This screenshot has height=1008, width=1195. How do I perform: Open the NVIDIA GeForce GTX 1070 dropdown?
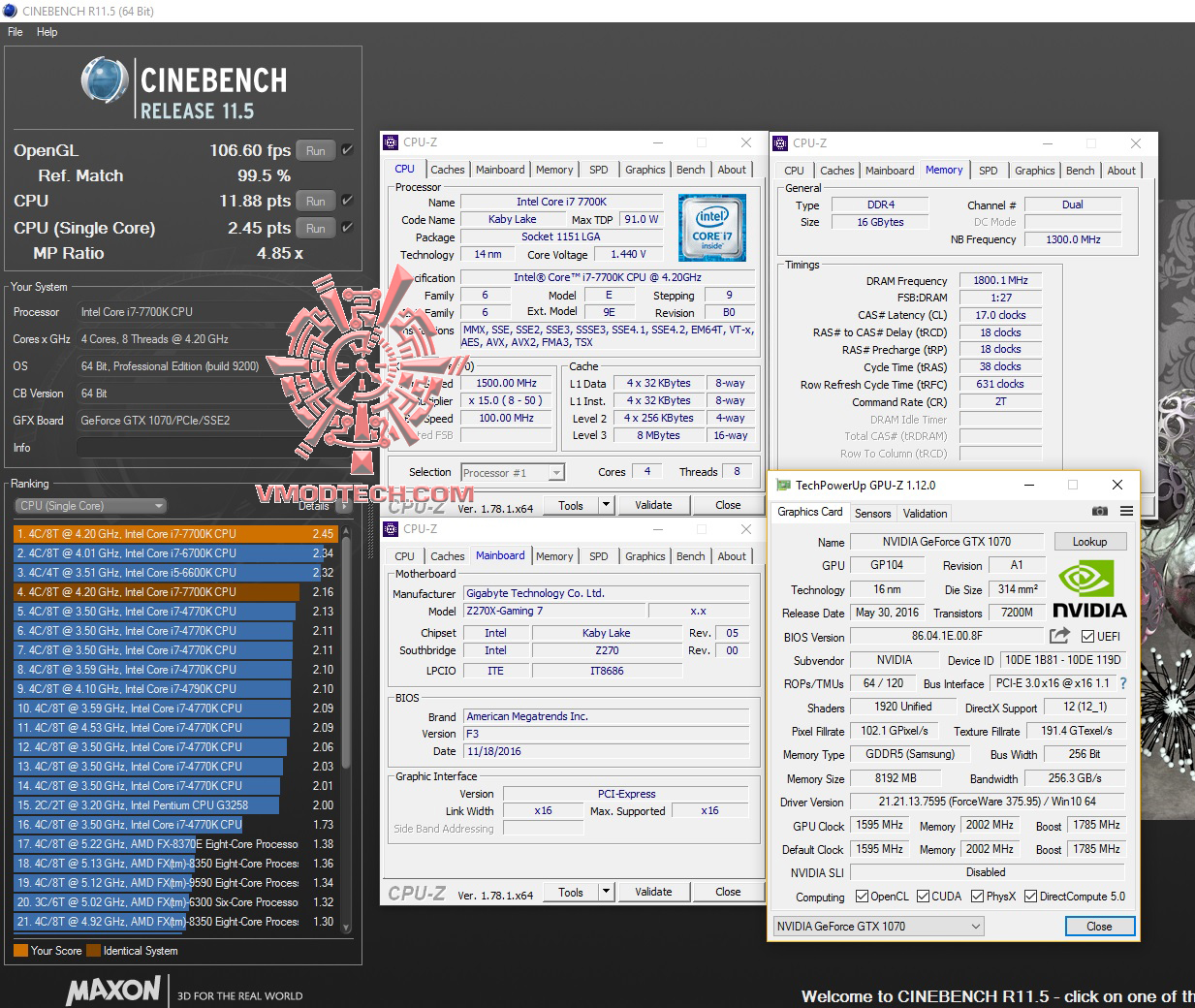click(x=975, y=926)
